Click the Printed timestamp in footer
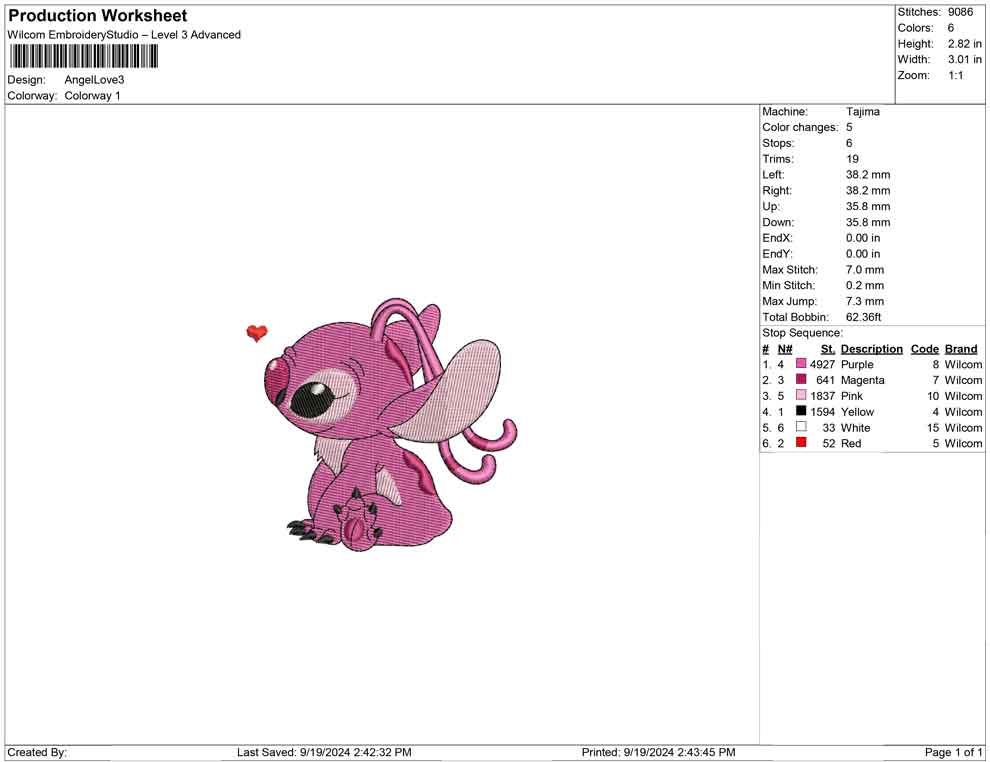Screen dimensions: 990x762 pos(658,751)
